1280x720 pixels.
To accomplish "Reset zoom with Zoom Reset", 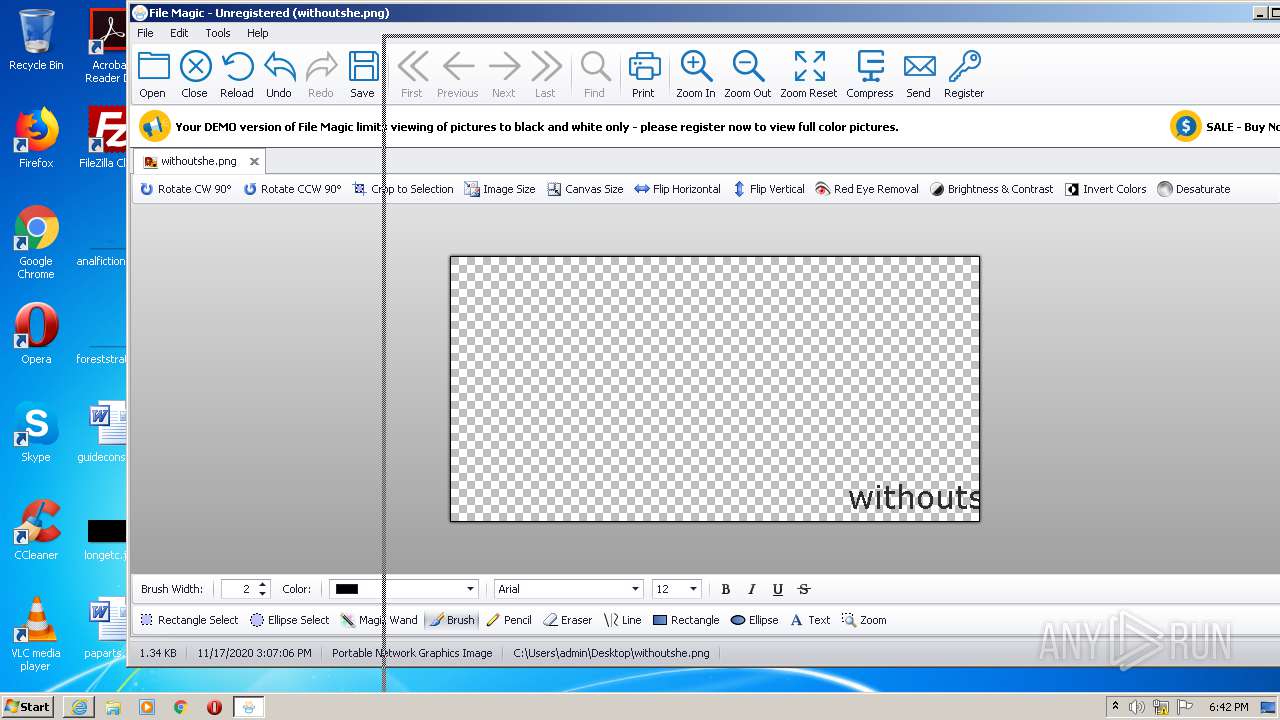I will click(809, 75).
